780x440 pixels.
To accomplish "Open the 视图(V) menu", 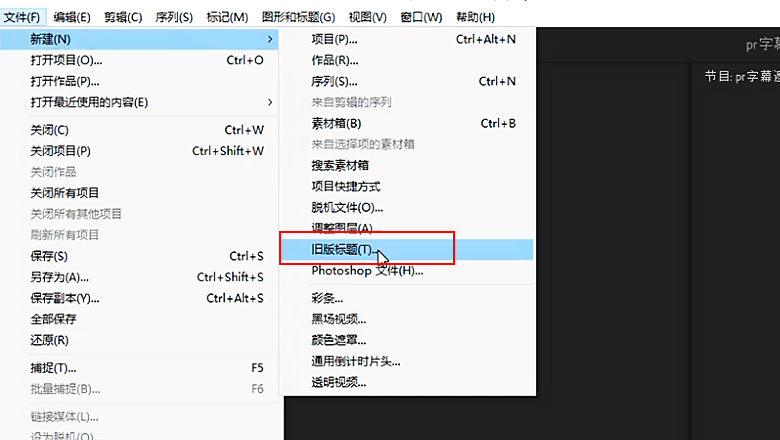I will pyautogui.click(x=368, y=17).
